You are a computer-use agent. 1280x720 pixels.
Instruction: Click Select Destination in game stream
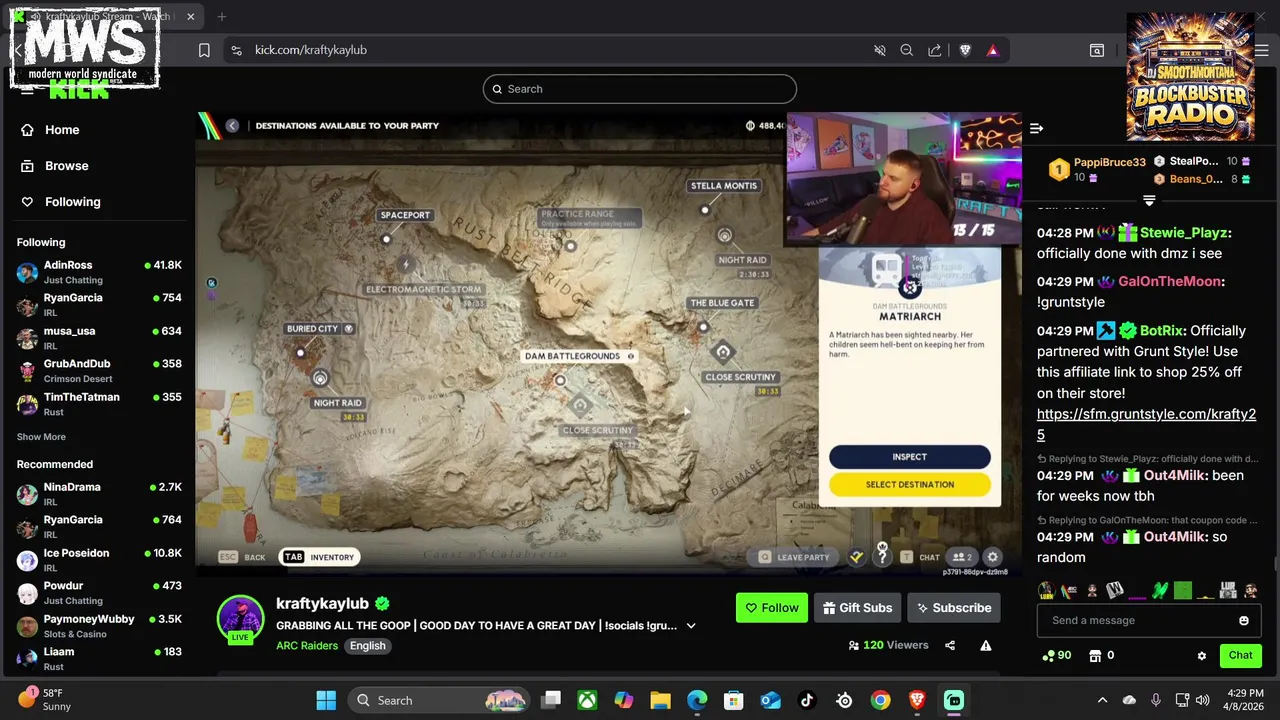910,485
